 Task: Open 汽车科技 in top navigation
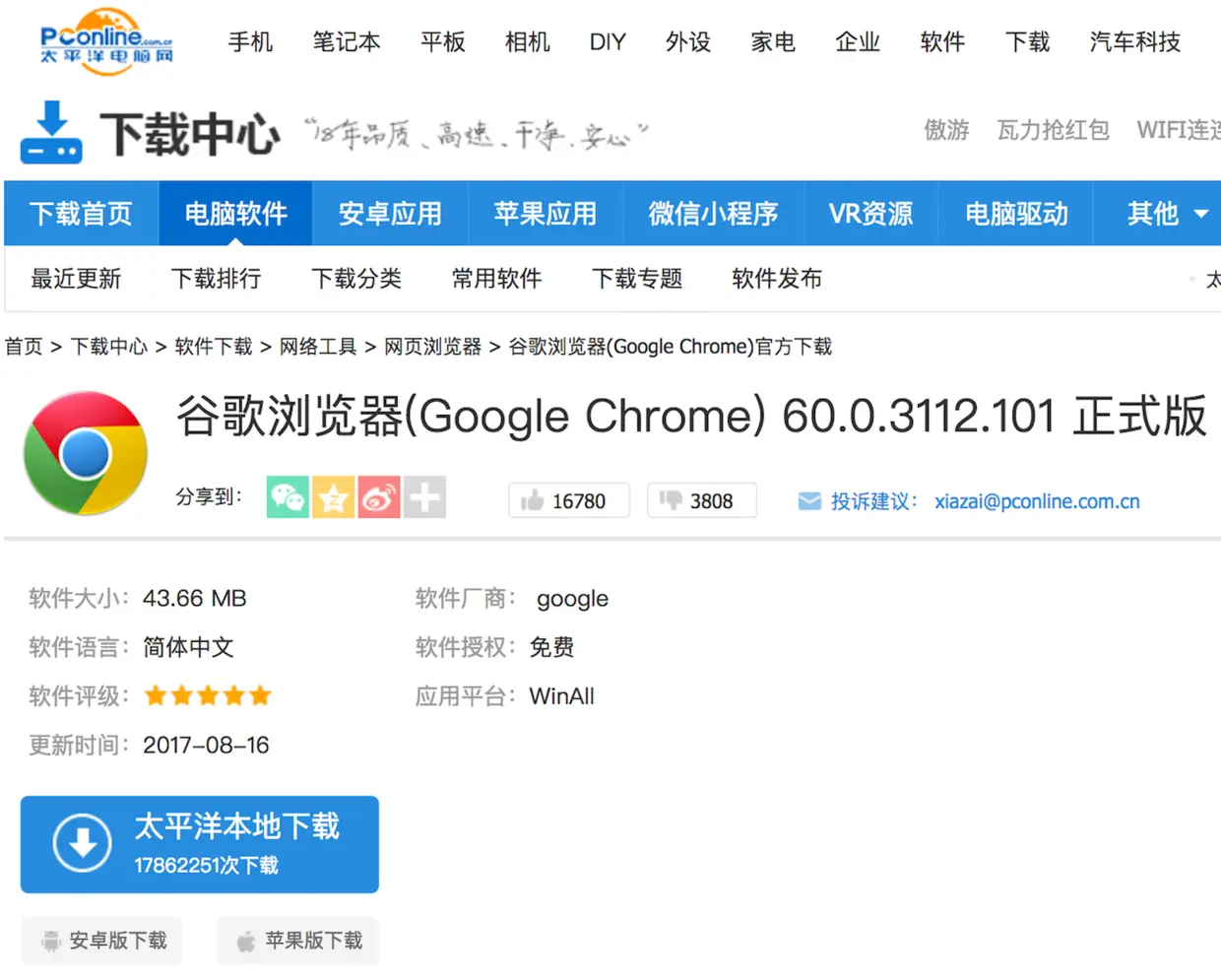coord(1135,42)
